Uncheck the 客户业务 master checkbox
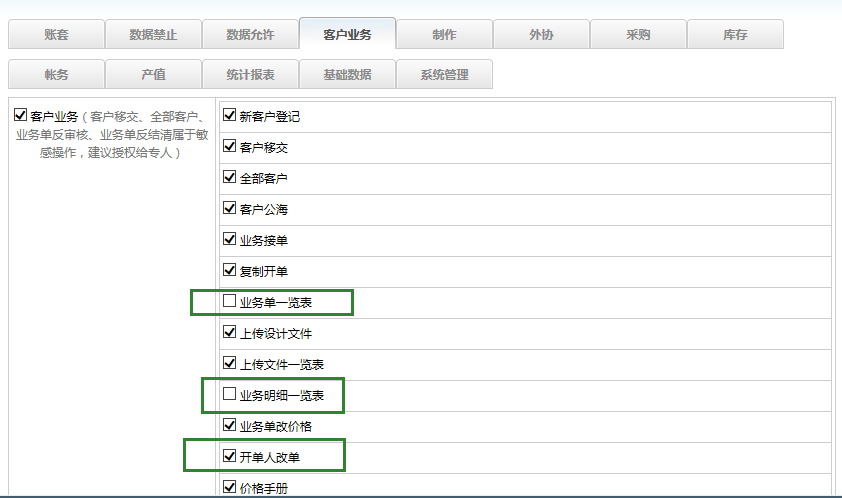Viewport: 842px width, 498px height. (x=21, y=116)
